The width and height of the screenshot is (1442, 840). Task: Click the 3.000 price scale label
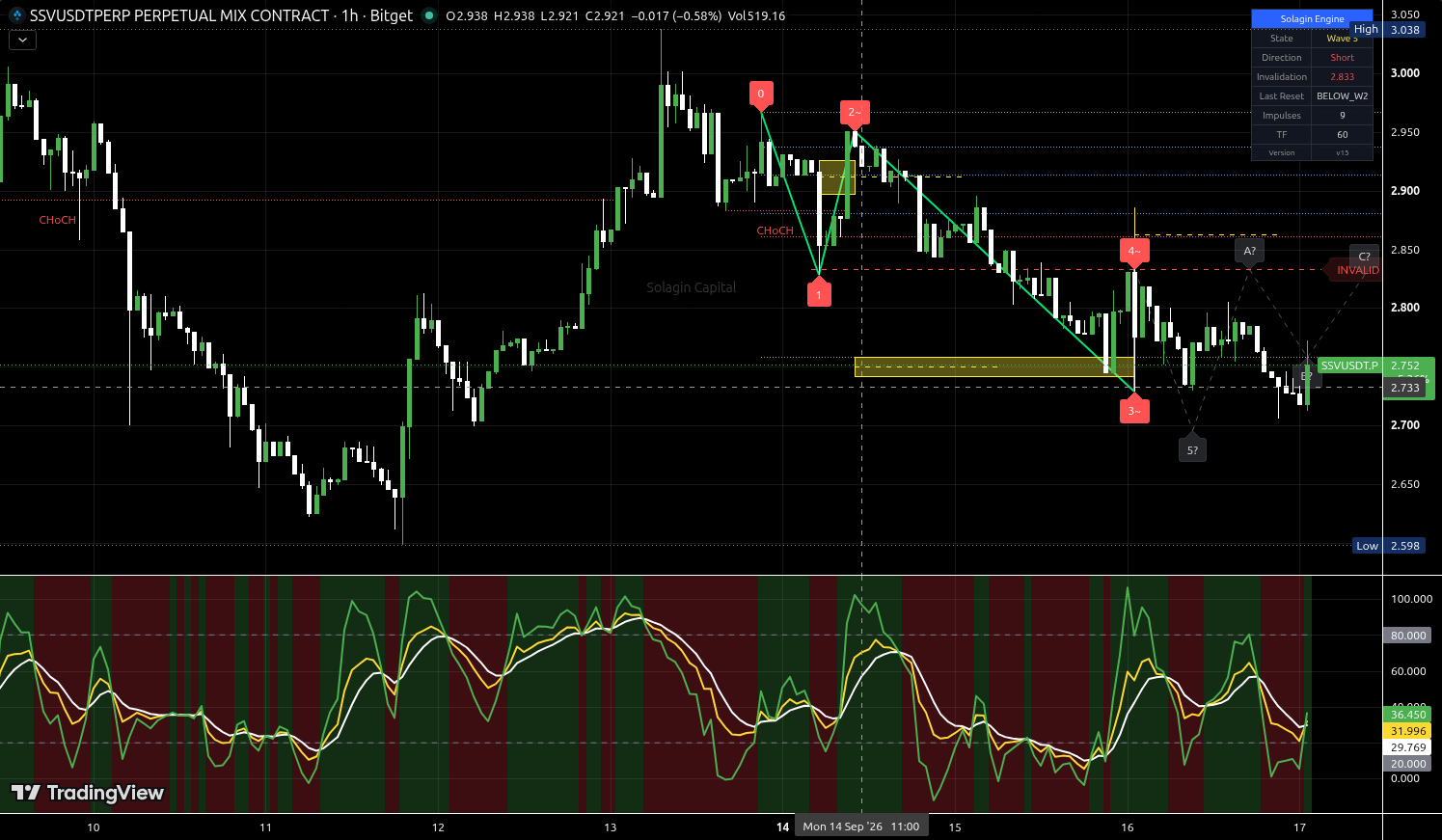[x=1404, y=73]
